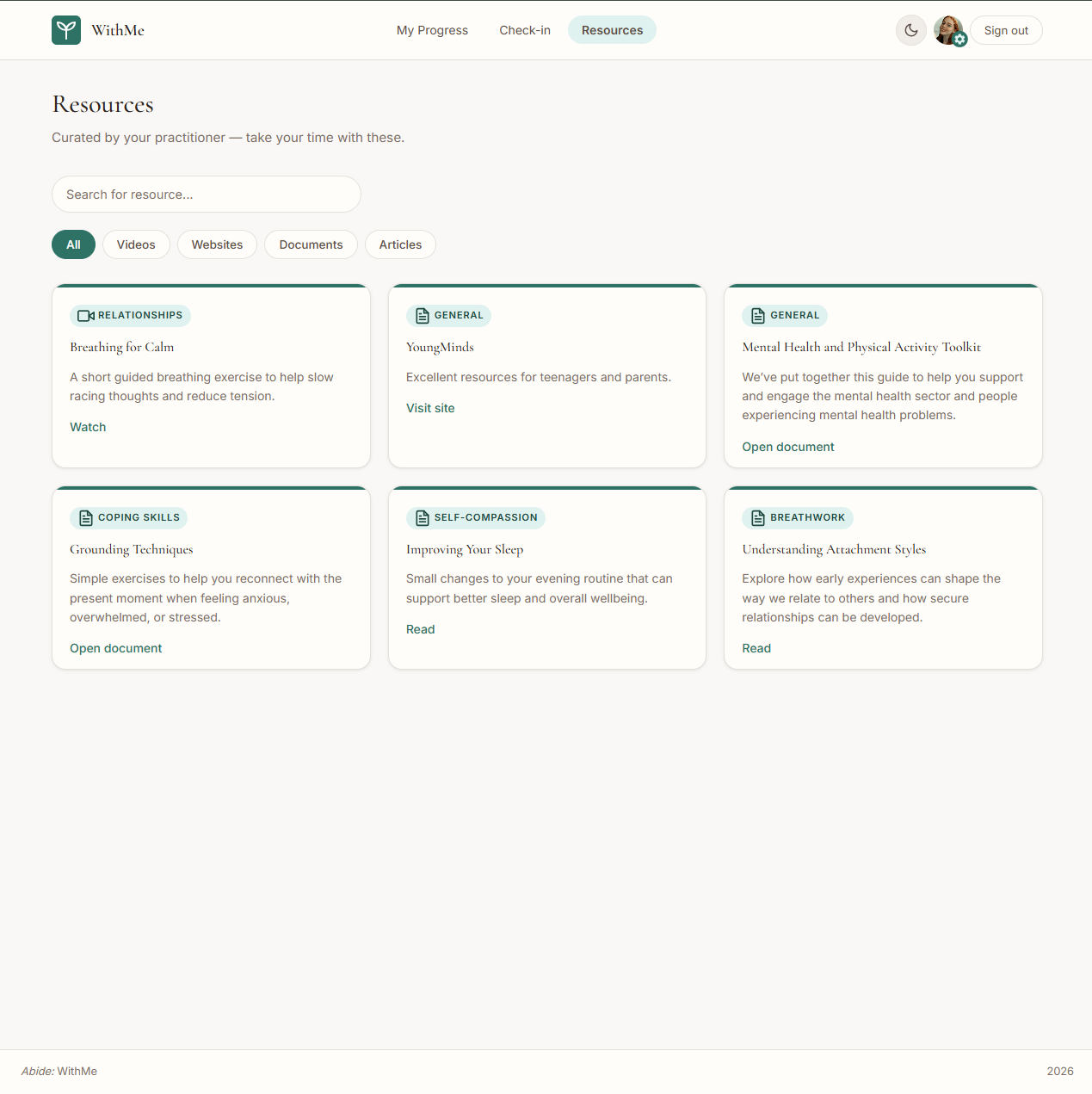Select the All filter pill
The width and height of the screenshot is (1092, 1094).
(x=73, y=244)
